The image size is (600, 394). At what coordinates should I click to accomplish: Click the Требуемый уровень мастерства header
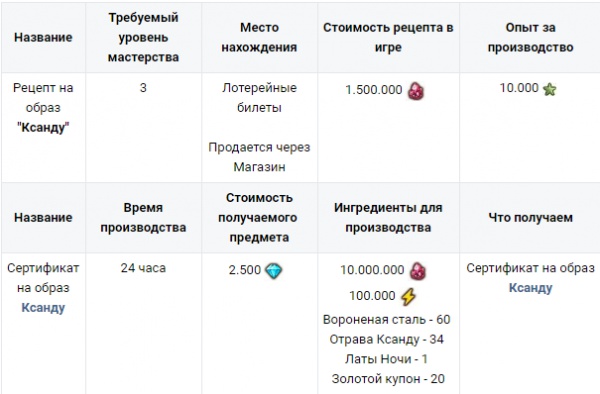click(x=143, y=37)
